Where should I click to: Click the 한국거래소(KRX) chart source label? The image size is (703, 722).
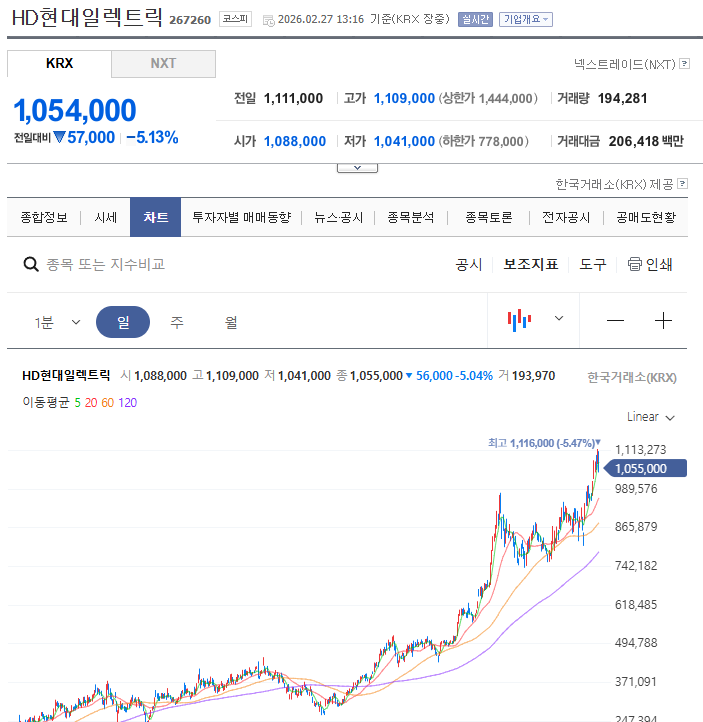[x=632, y=377]
